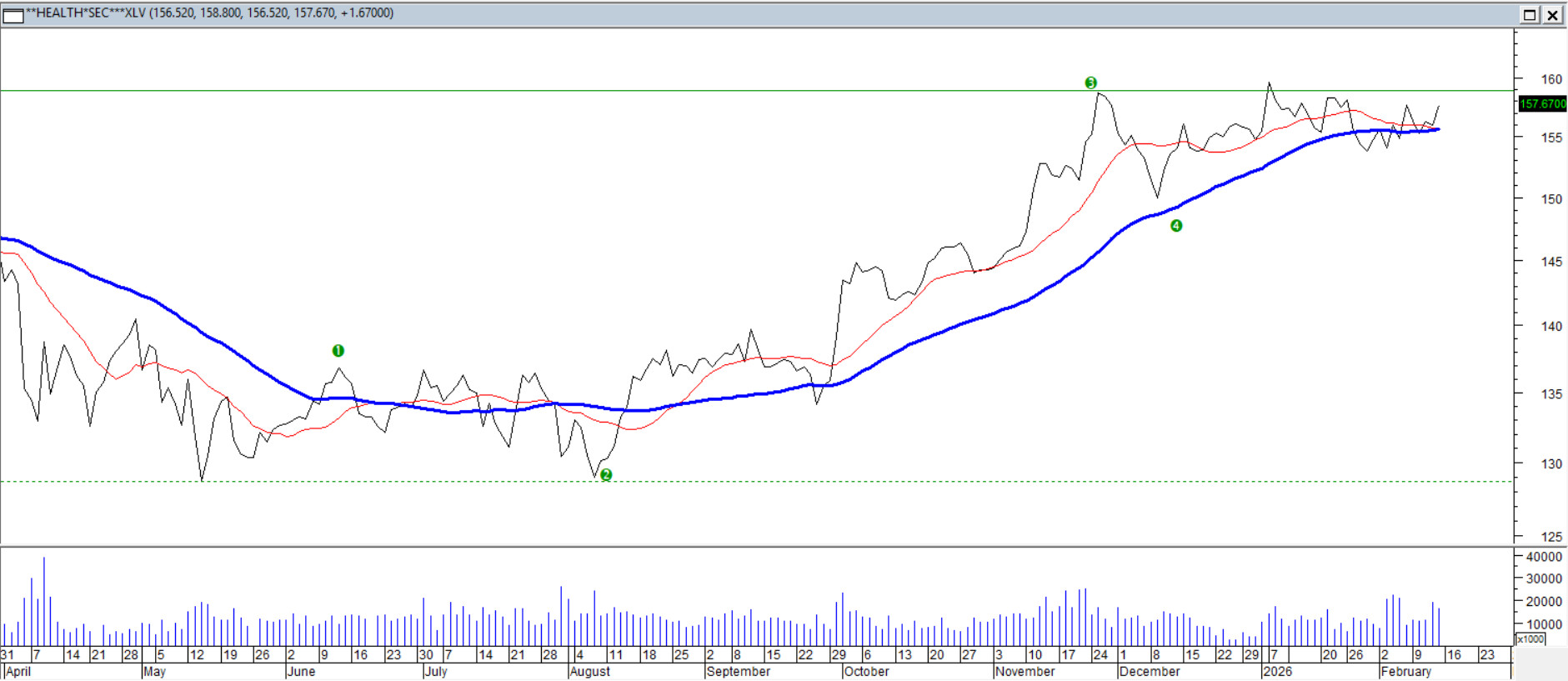Click the 160 price level on axis

(1550, 79)
